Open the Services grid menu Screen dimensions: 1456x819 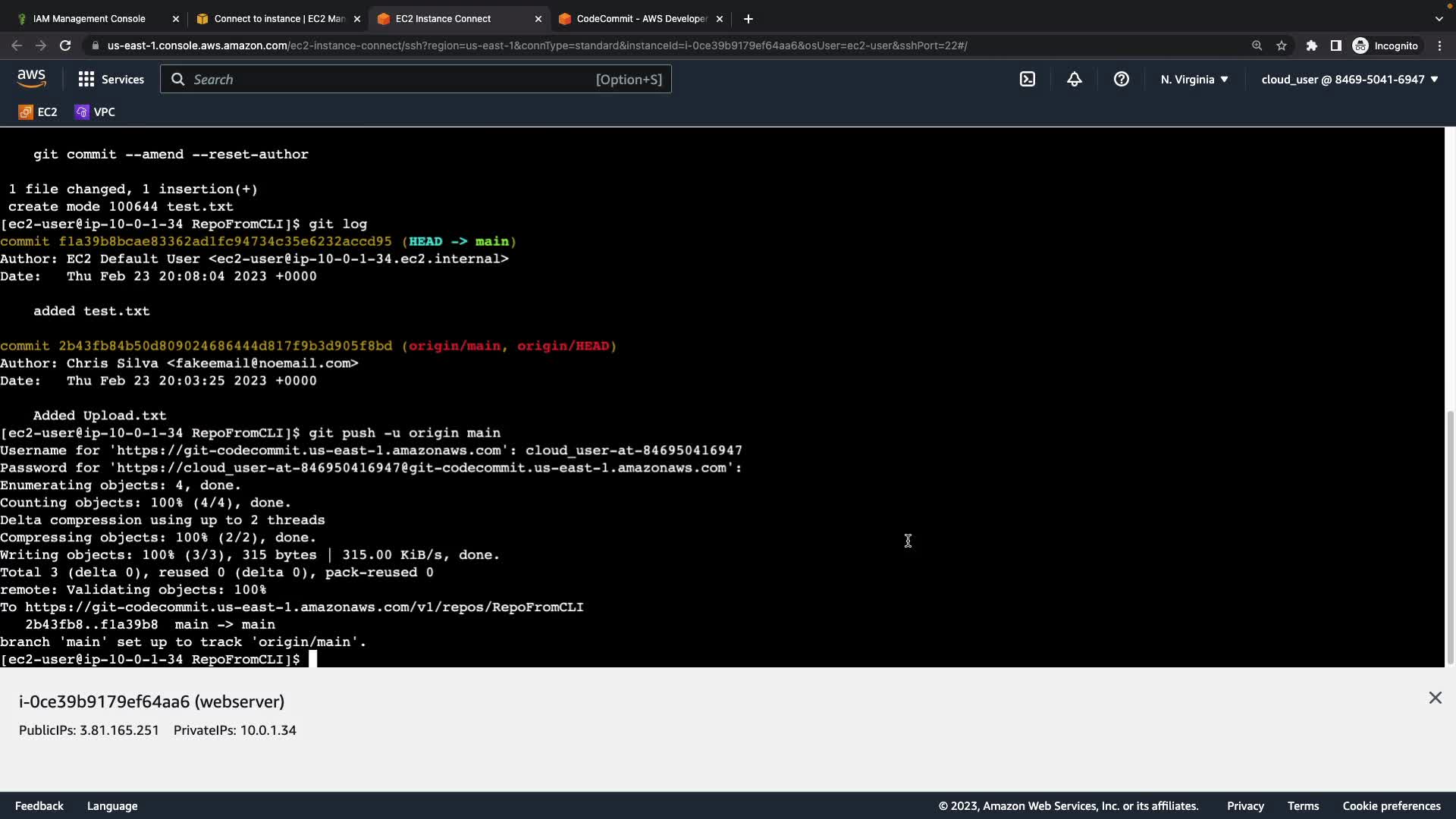coord(111,79)
